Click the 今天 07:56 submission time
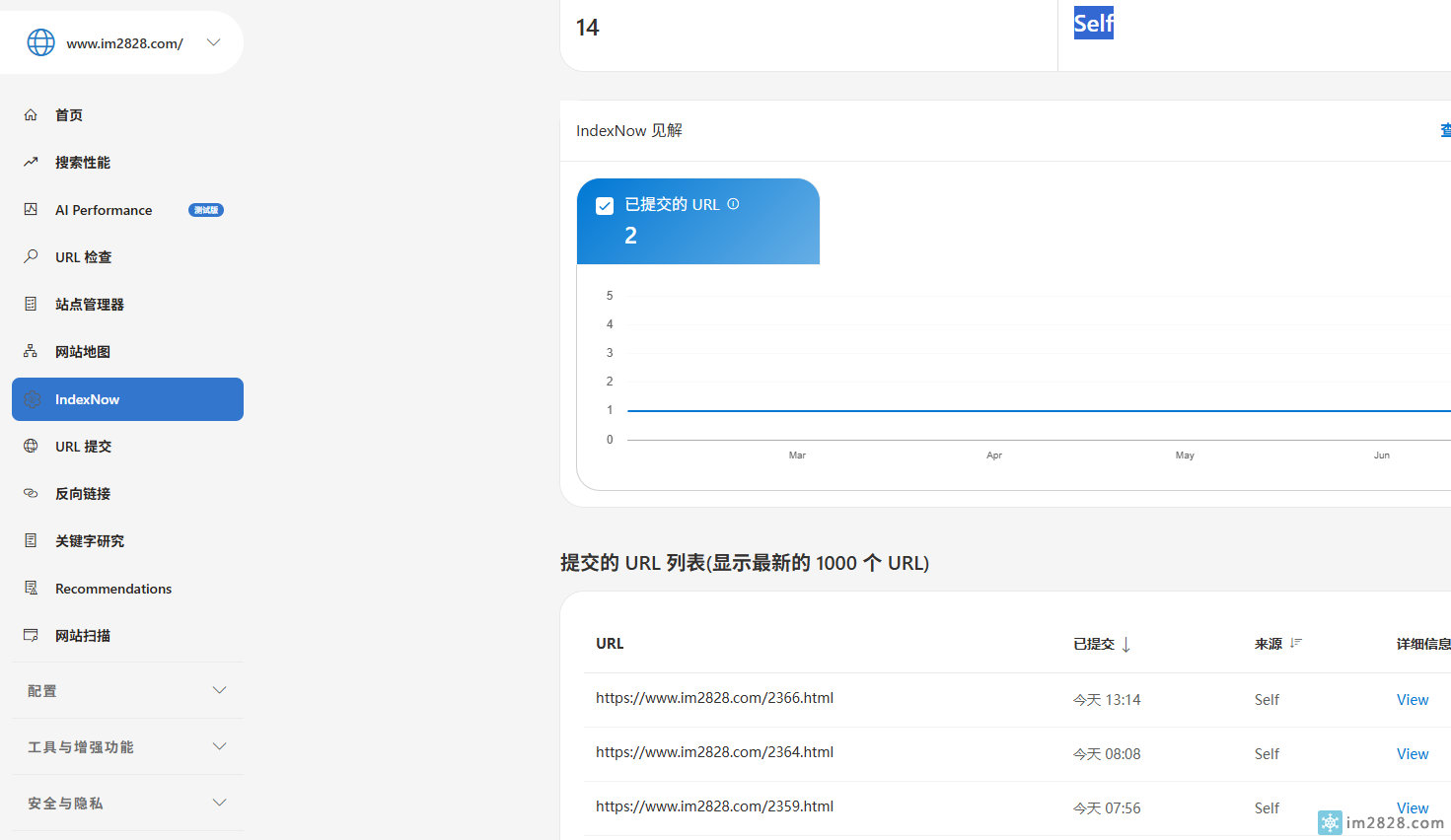Image resolution: width=1451 pixels, height=840 pixels. pos(1107,808)
